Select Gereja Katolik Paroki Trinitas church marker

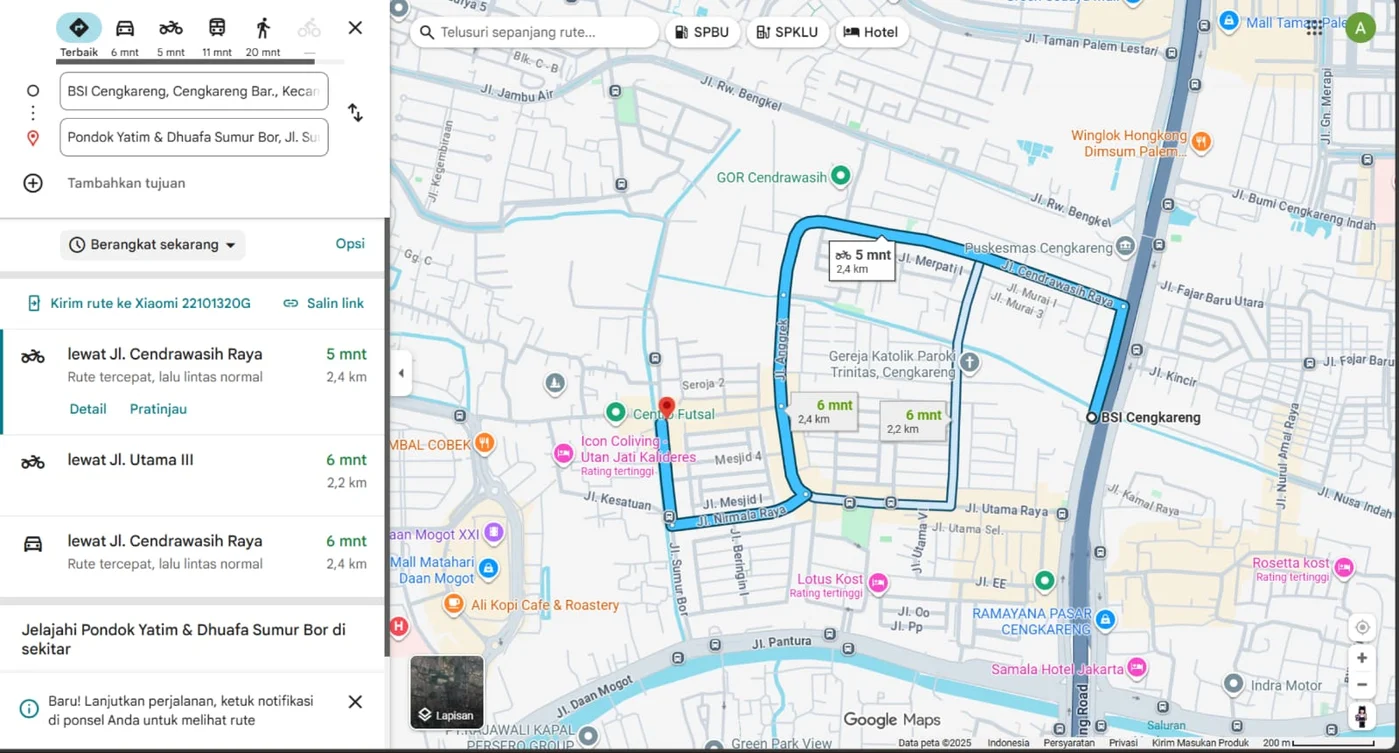click(969, 362)
